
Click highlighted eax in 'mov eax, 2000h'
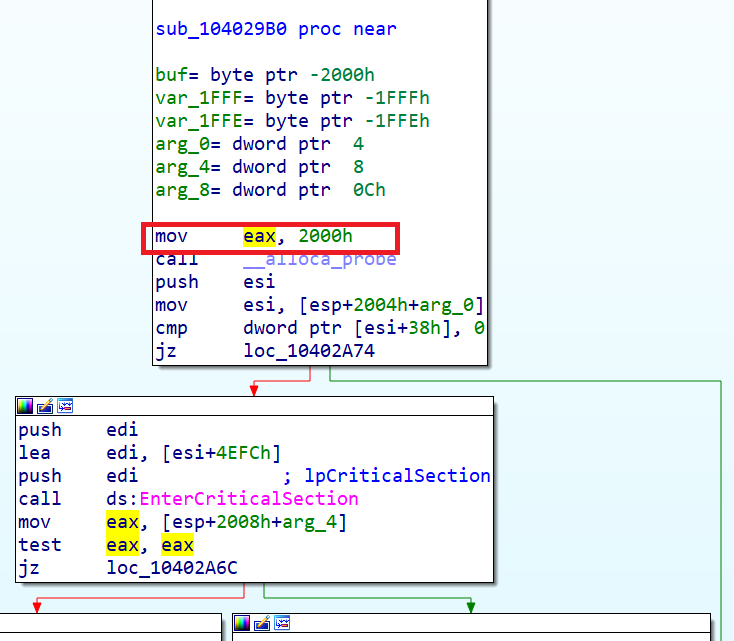(x=259, y=236)
